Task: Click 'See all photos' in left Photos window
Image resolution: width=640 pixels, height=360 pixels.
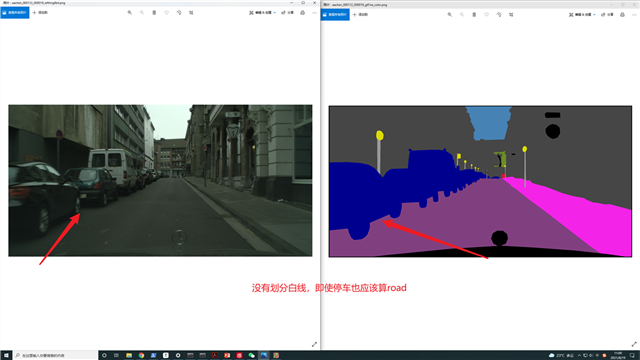Action: tap(15, 13)
